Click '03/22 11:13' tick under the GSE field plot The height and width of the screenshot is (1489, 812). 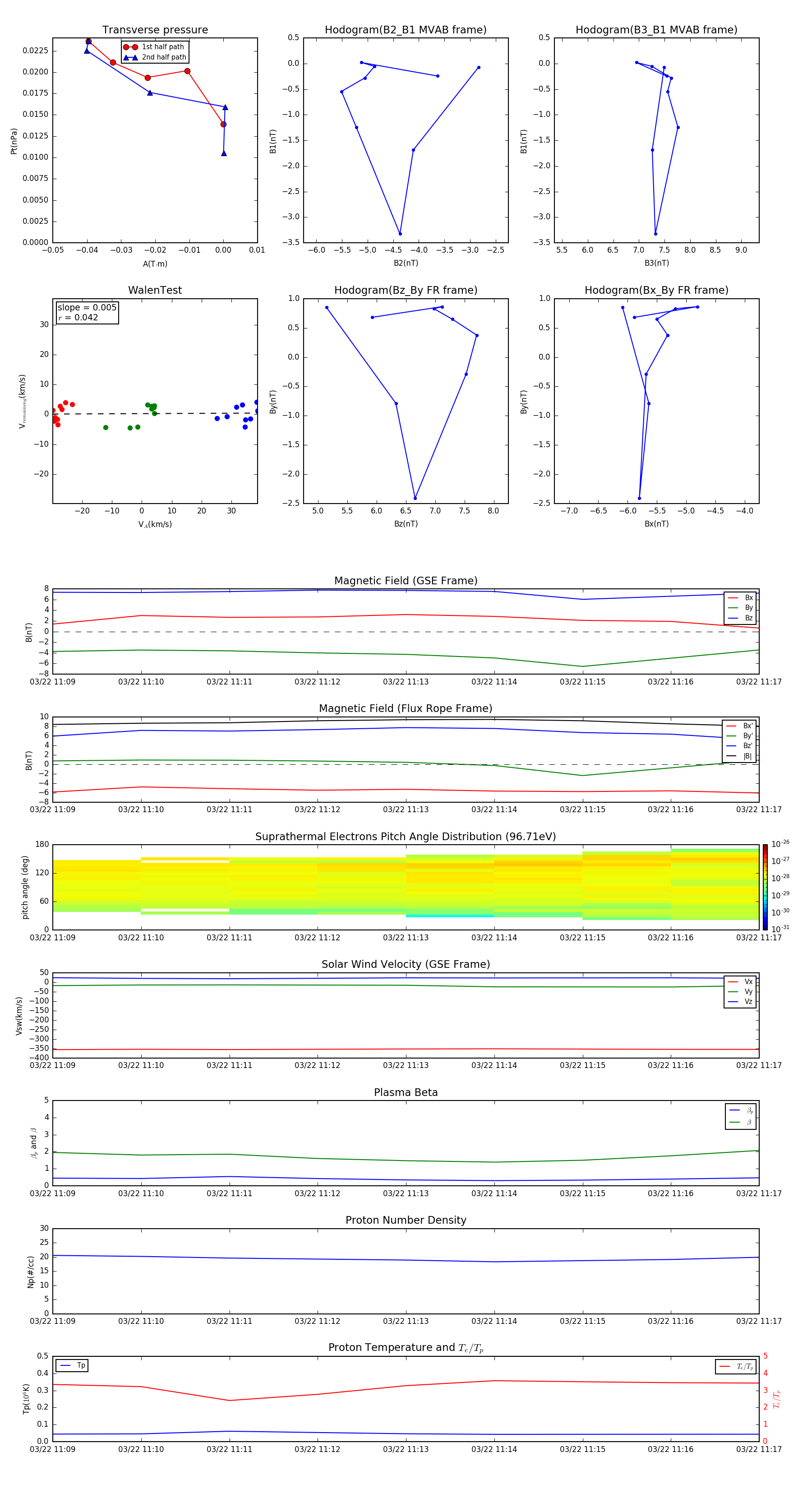406,682
